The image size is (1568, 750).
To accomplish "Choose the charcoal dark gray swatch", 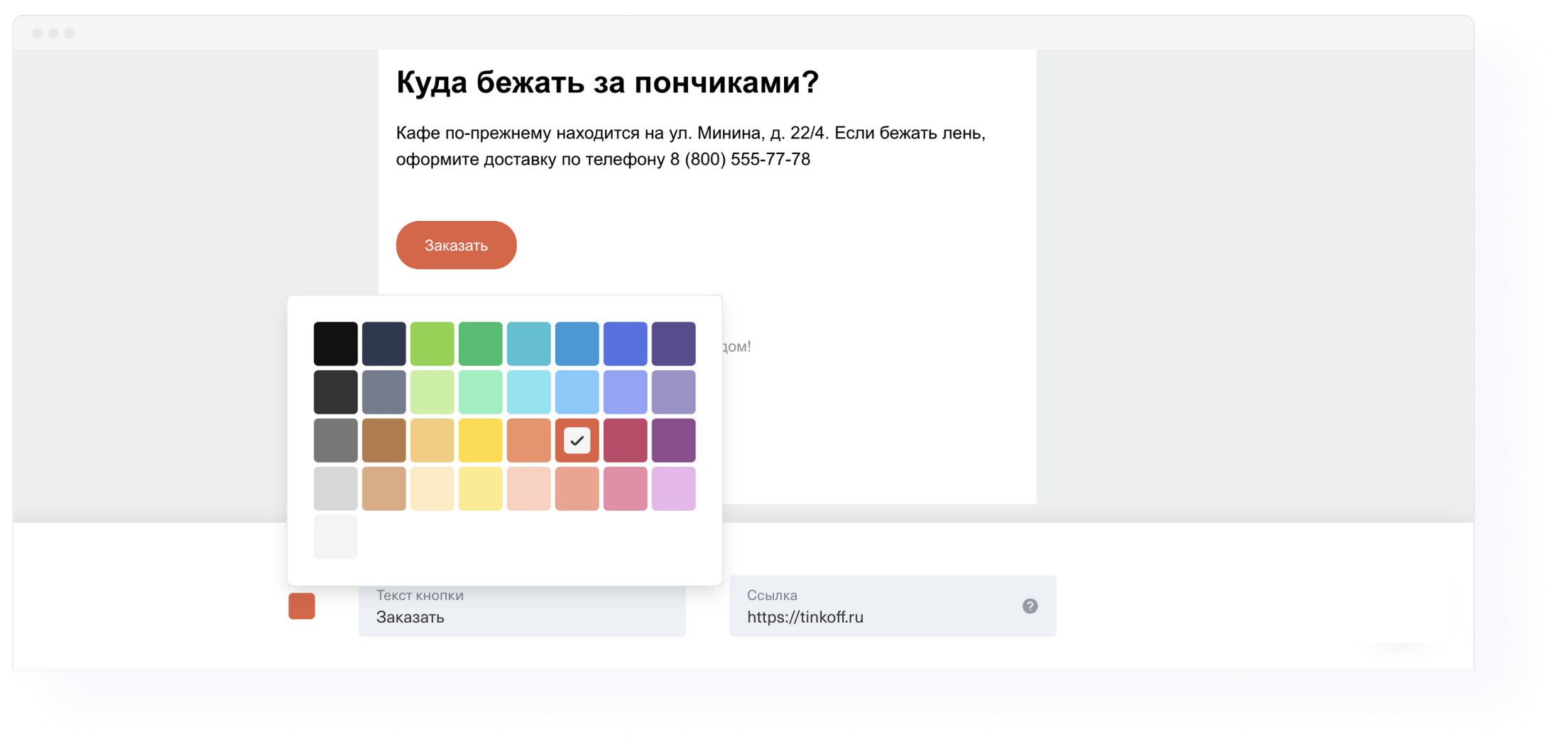I will point(336,392).
